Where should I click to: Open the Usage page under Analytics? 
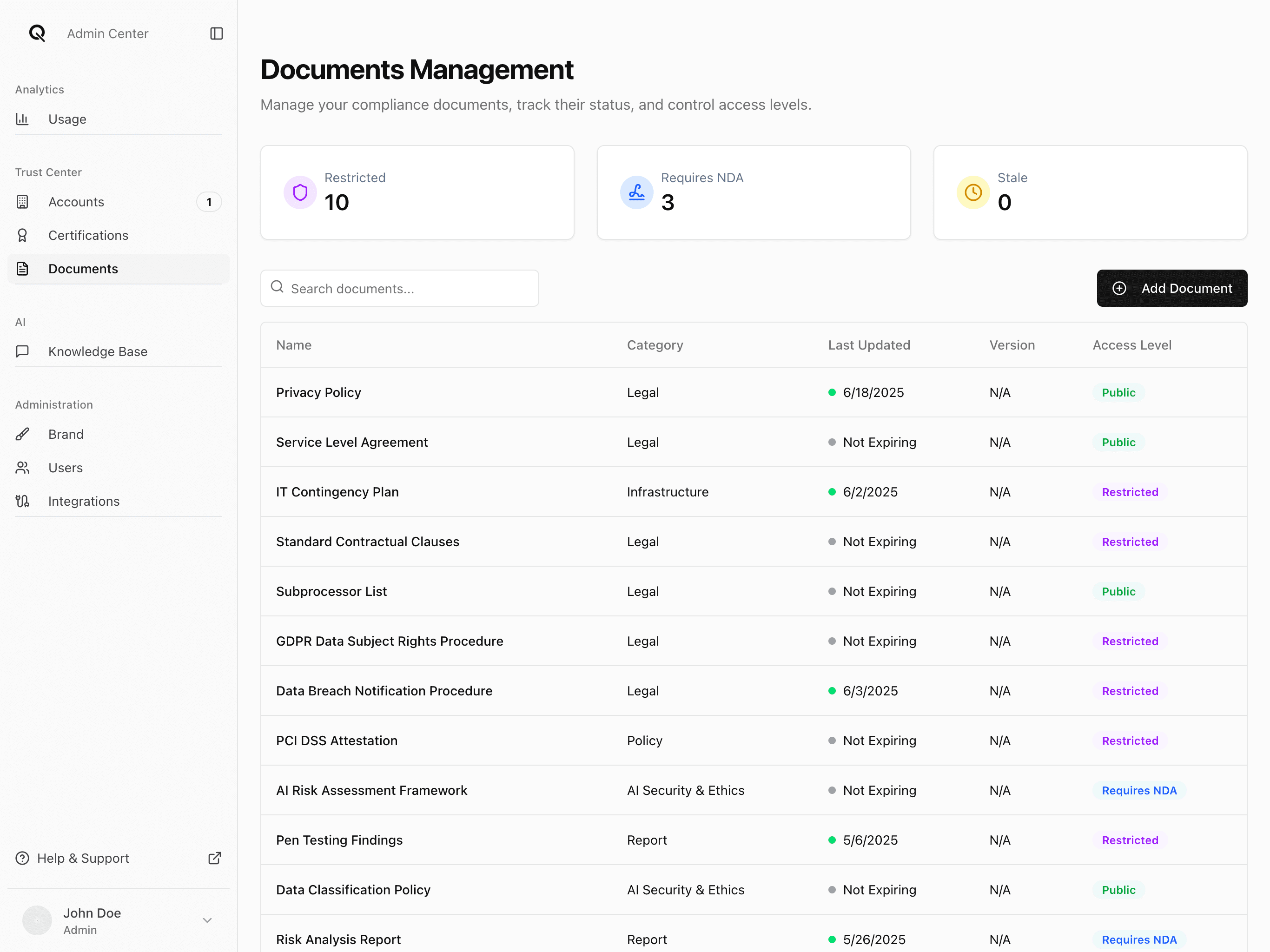(x=67, y=119)
